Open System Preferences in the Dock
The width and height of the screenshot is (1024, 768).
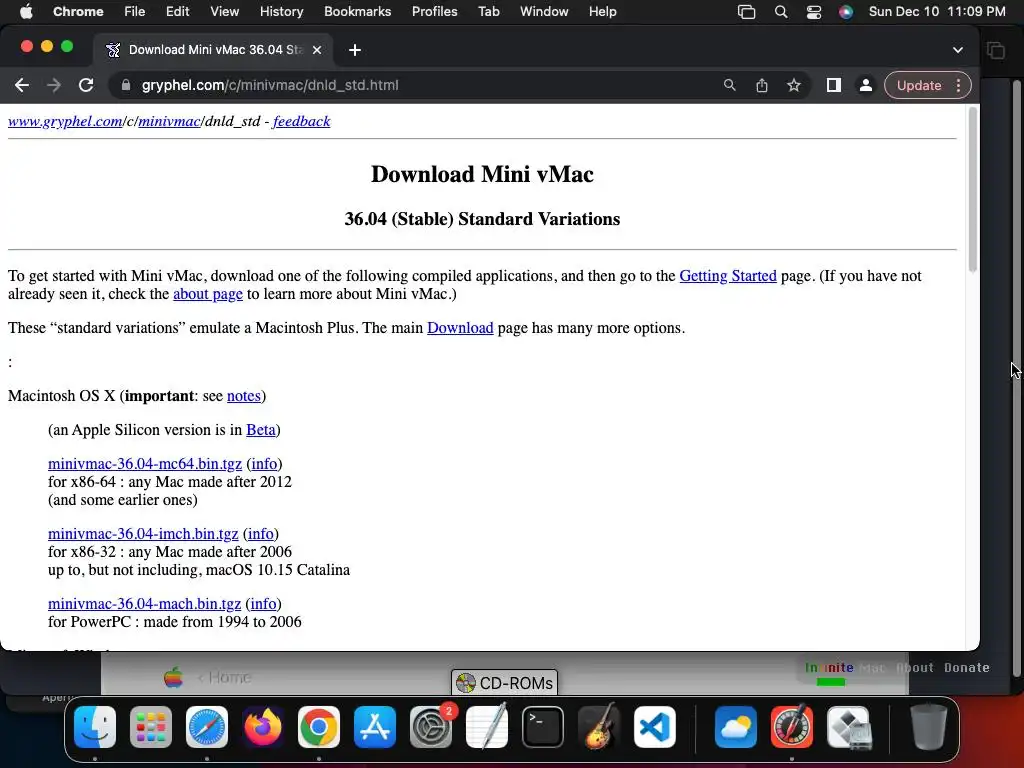point(431,727)
